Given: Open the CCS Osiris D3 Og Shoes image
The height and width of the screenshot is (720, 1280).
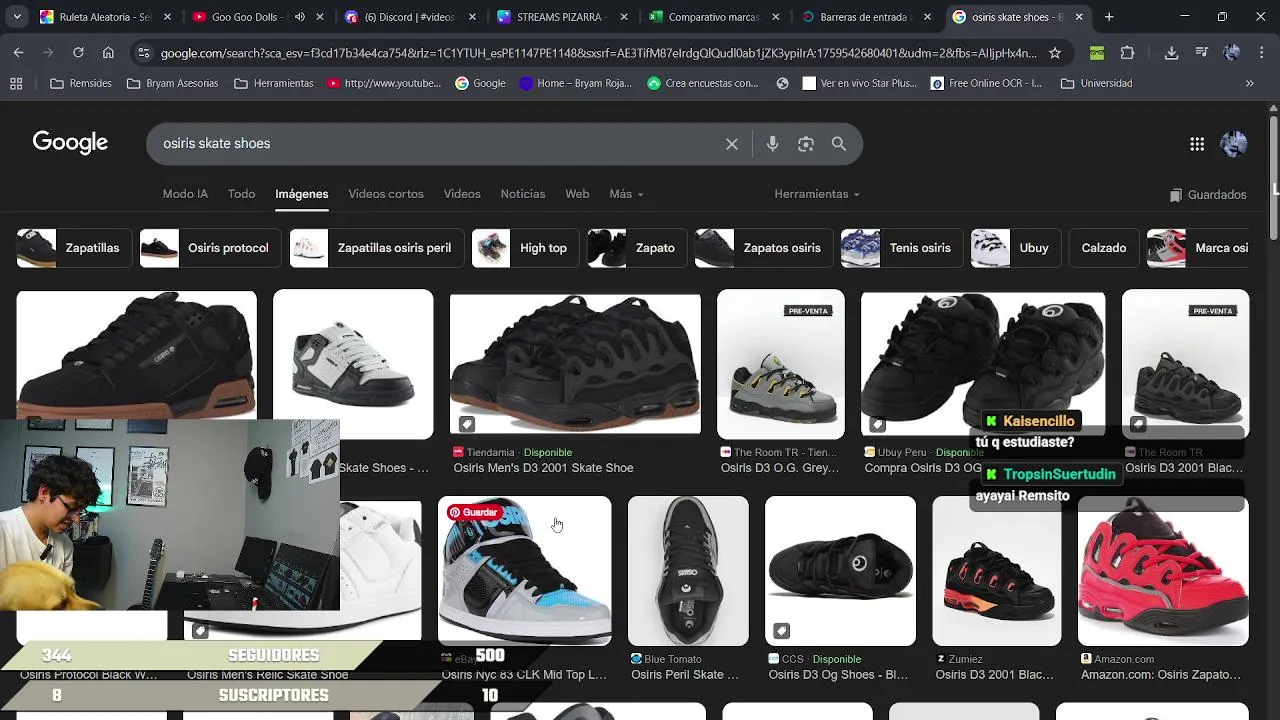Looking at the screenshot, I should coord(840,571).
